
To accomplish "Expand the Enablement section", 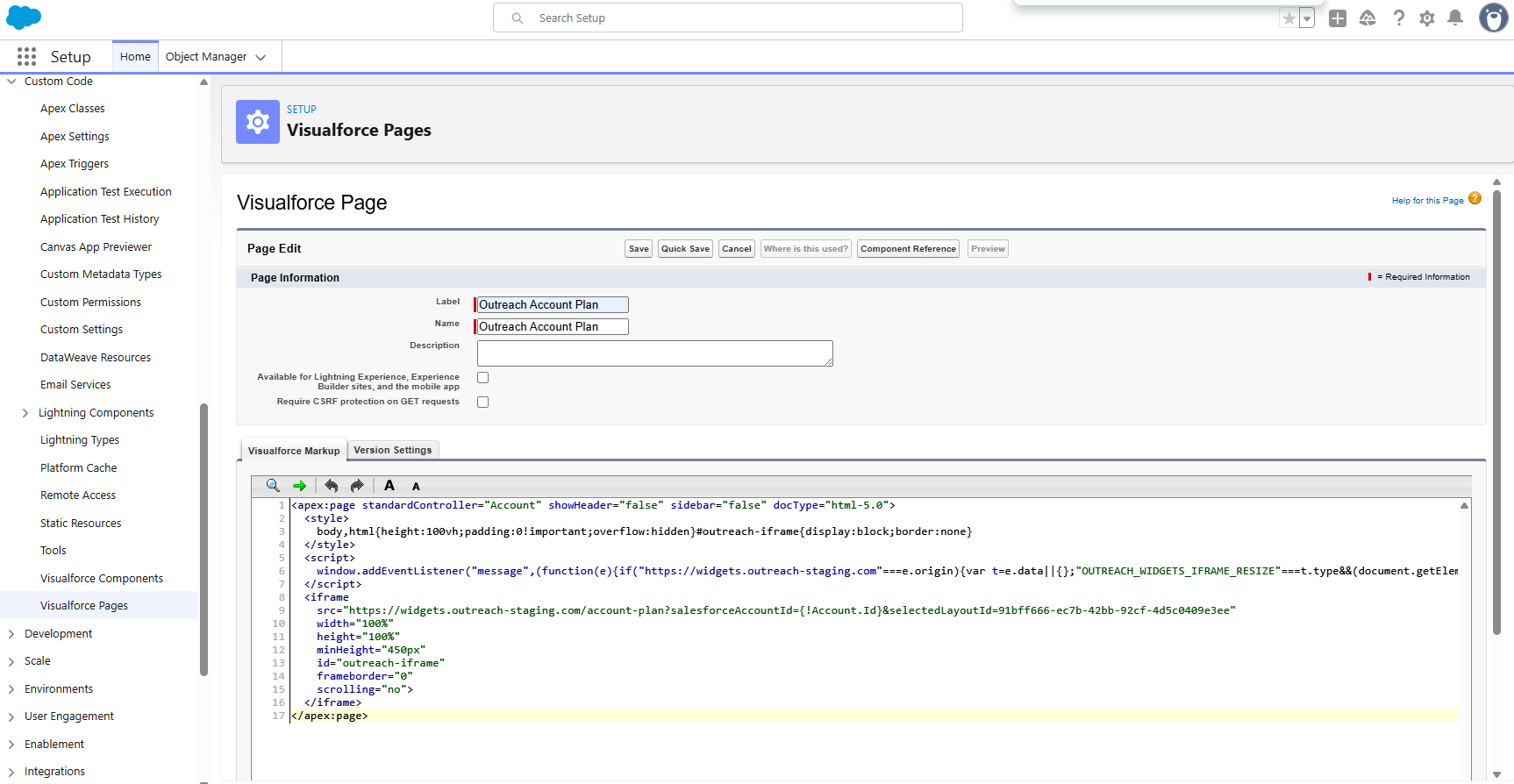I will 11,745.
